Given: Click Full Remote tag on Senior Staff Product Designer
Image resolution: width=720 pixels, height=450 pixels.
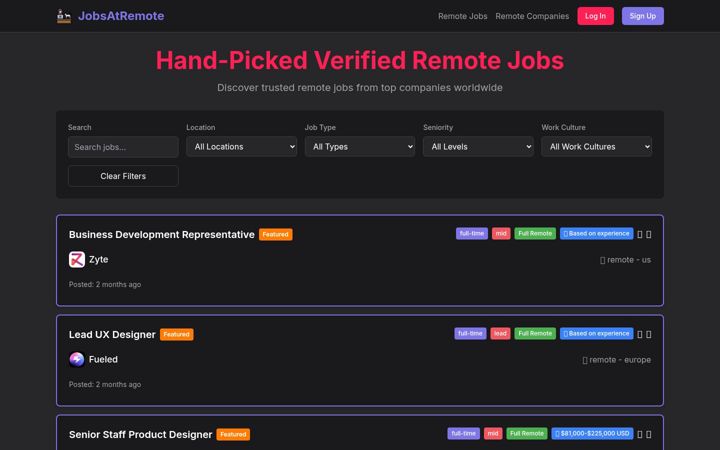Looking at the screenshot, I should click(527, 433).
